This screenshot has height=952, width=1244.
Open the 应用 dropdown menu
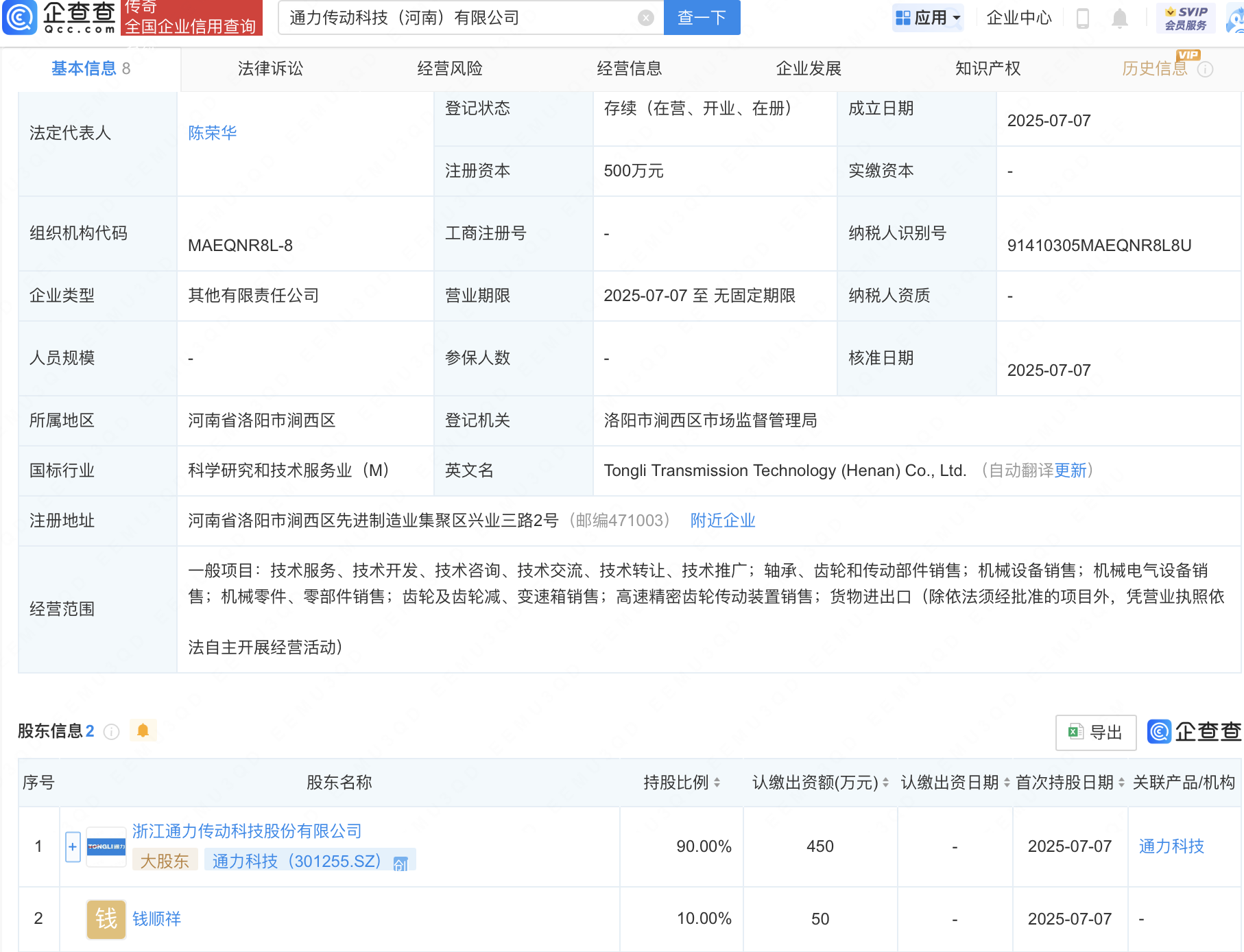929,18
